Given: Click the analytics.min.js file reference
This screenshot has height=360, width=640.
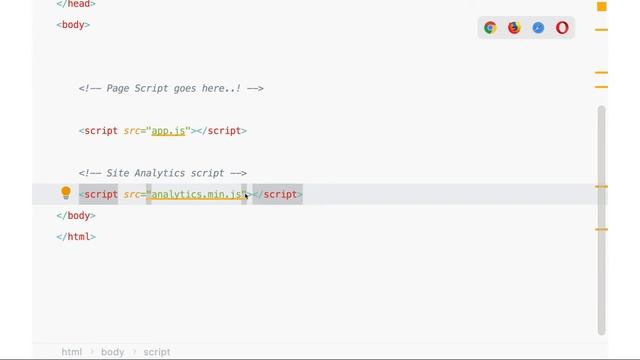Looking at the screenshot, I should [196, 195].
